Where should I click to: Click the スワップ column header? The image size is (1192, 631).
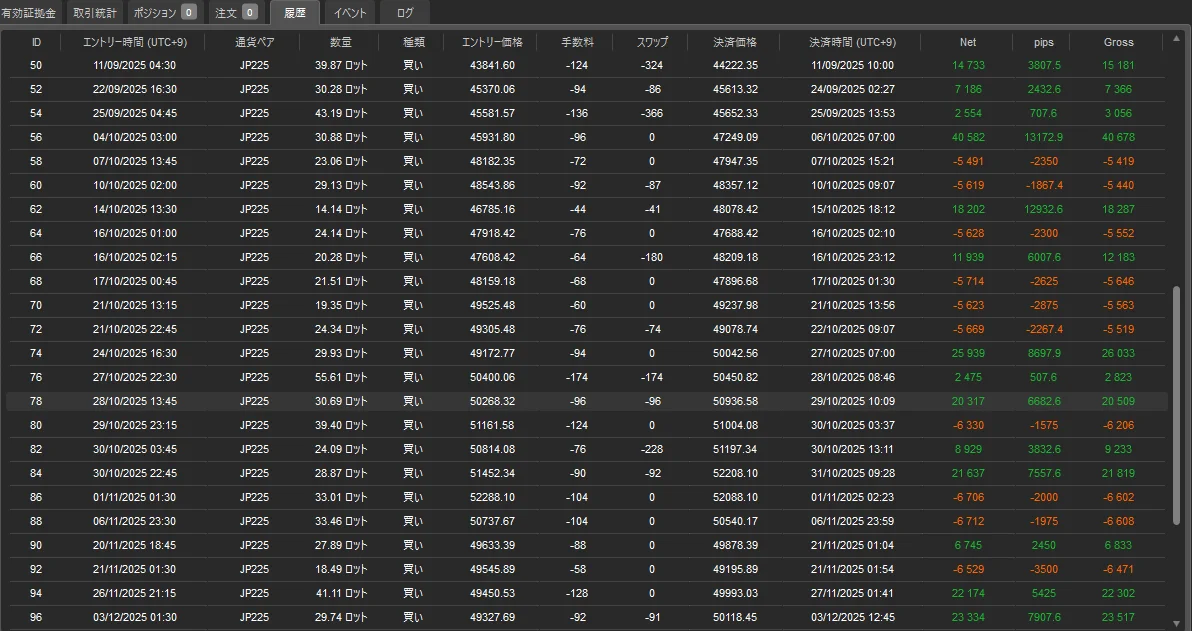(x=652, y=42)
